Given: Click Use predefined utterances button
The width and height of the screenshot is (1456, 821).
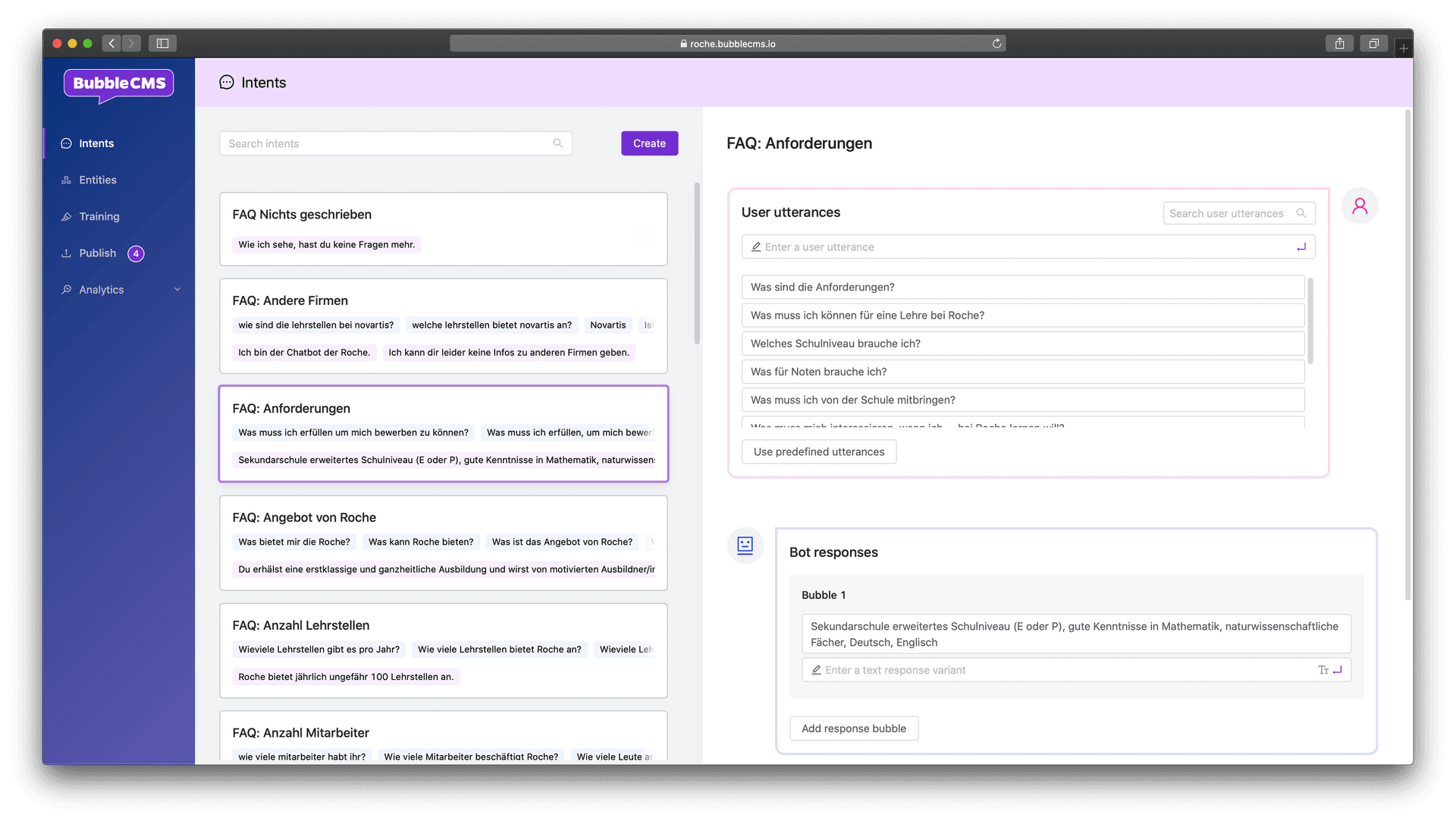Looking at the screenshot, I should pyautogui.click(x=818, y=451).
